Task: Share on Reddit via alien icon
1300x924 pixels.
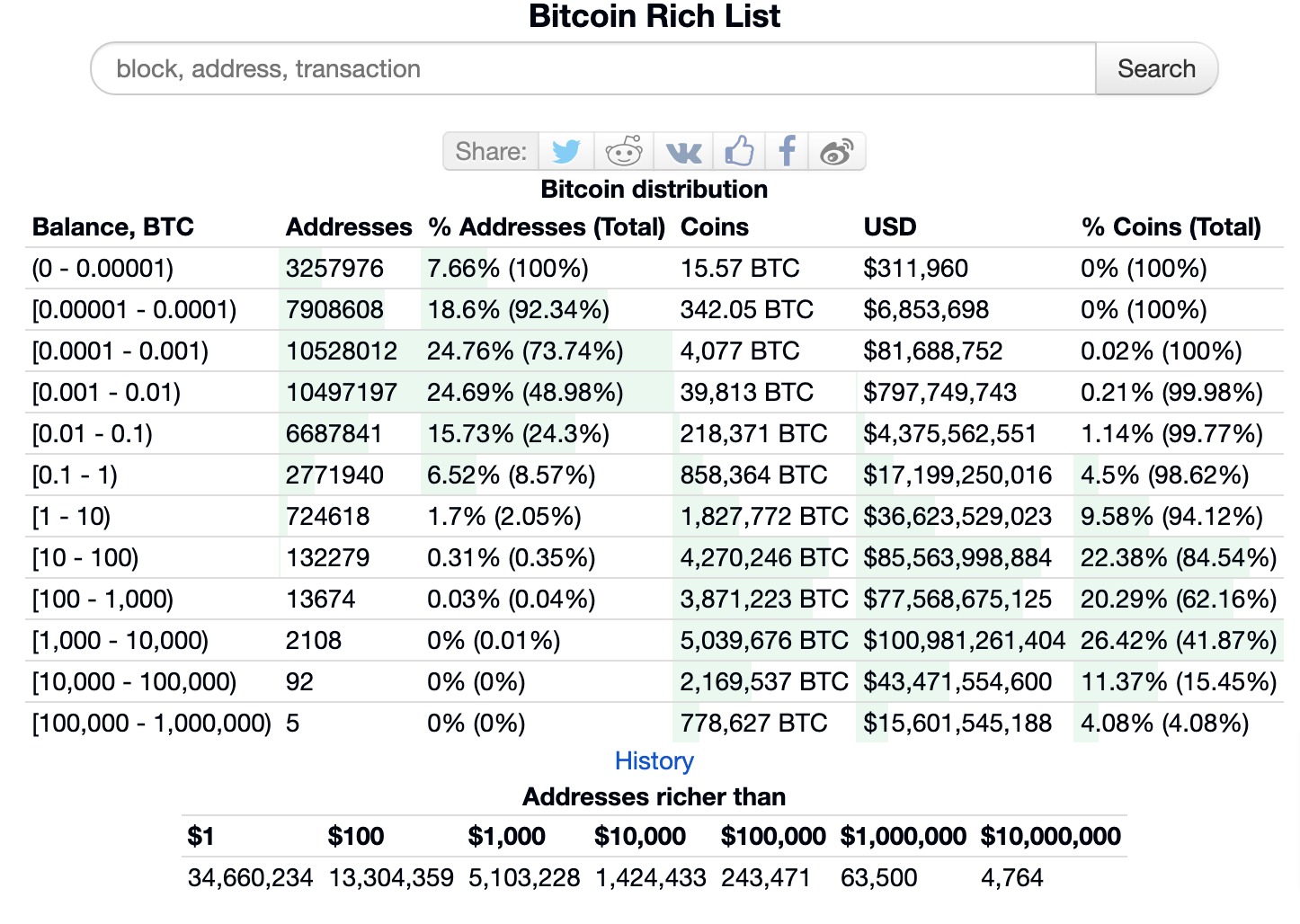Action: pyautogui.click(x=624, y=151)
